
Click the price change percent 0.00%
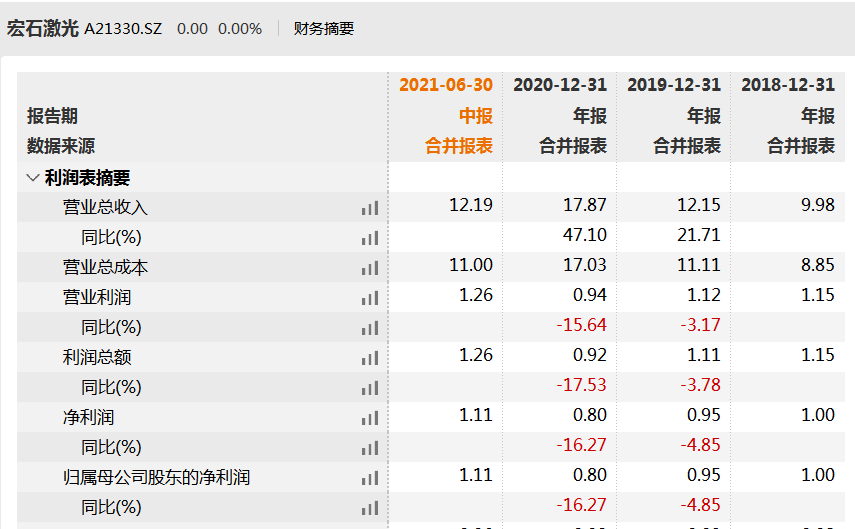coord(240,29)
